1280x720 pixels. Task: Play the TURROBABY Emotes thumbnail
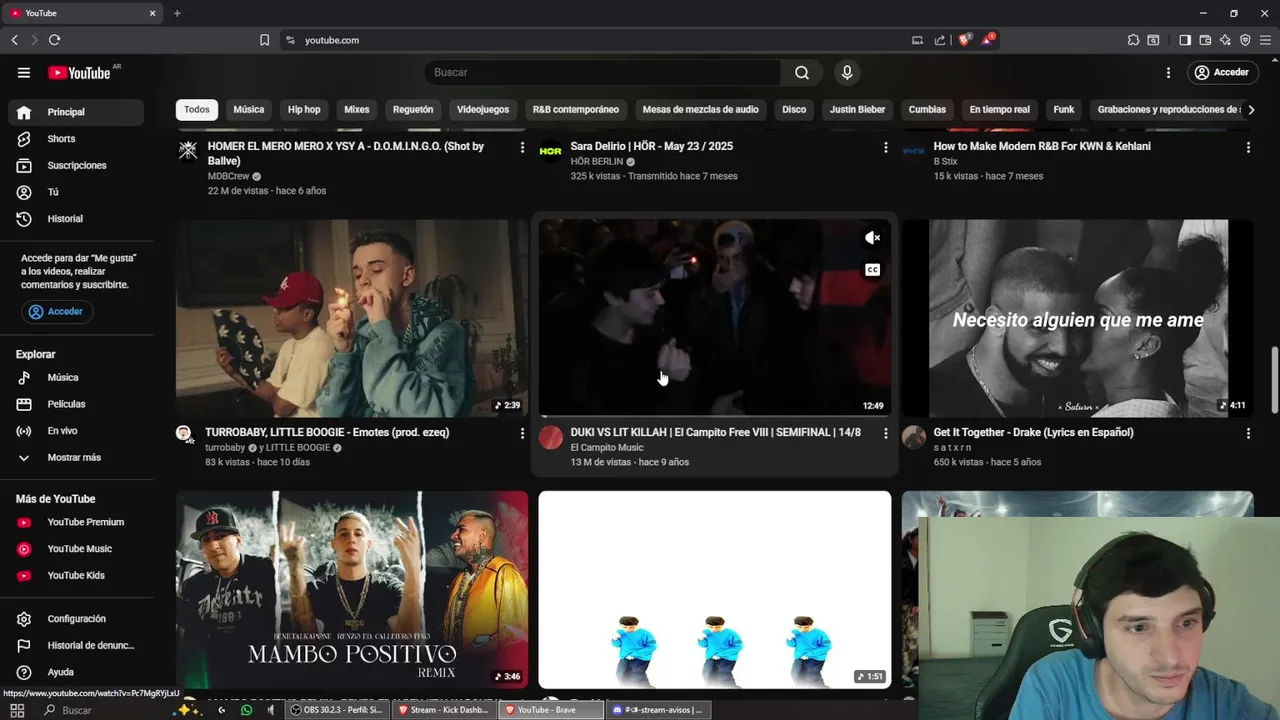352,318
